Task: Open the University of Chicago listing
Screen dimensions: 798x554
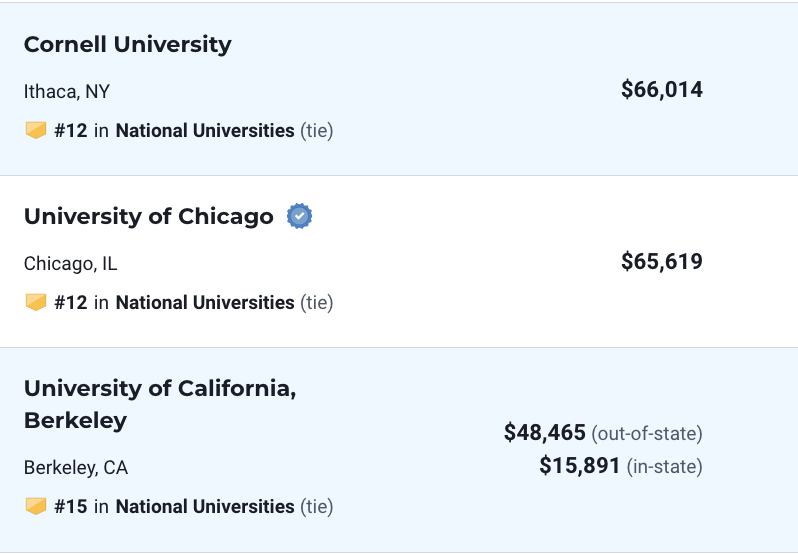Action: click(x=149, y=216)
